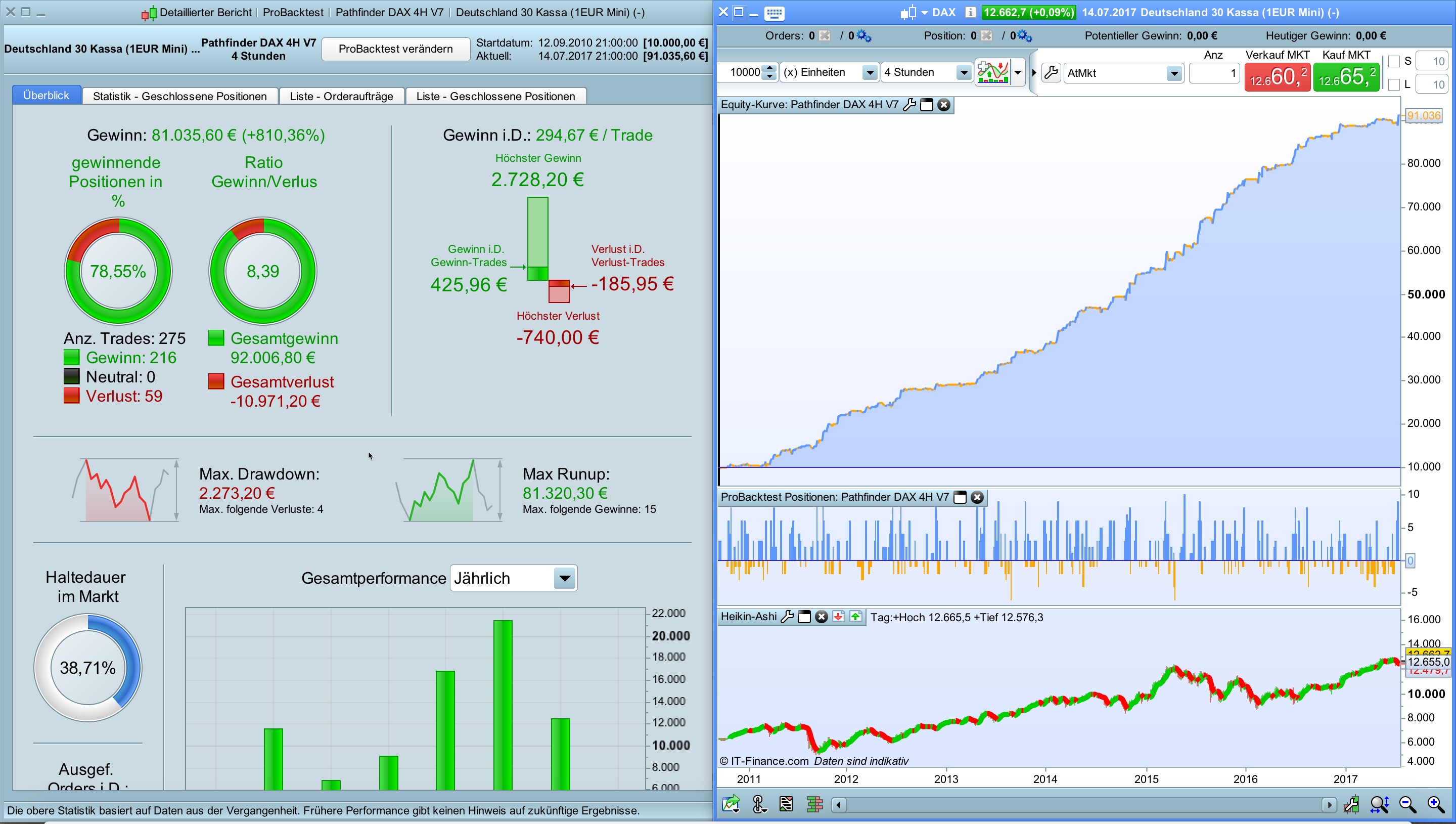This screenshot has width=1456, height=824.
Task: Open Liste - Orderaufträge tab
Action: click(341, 96)
